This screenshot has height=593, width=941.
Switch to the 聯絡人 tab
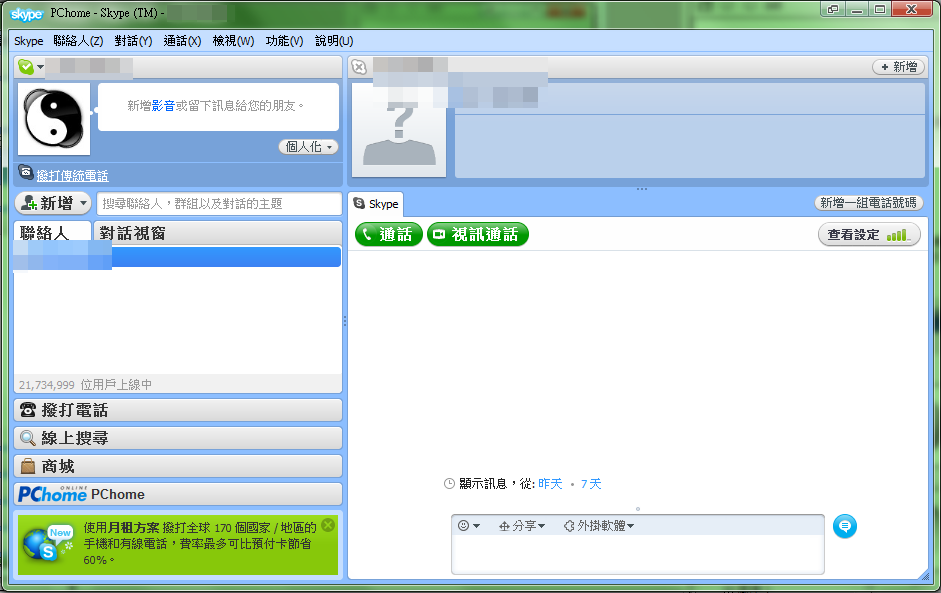tap(53, 233)
